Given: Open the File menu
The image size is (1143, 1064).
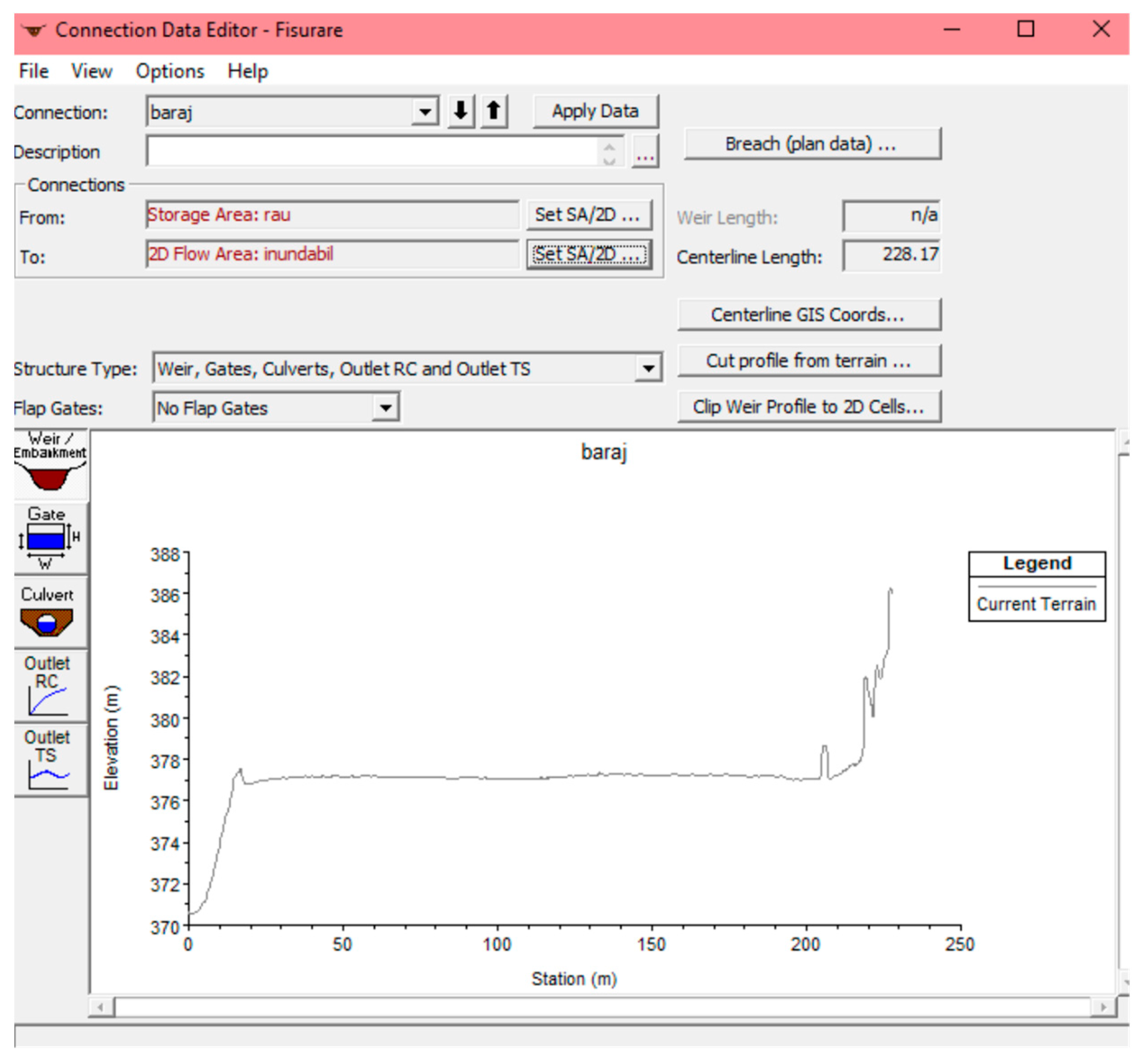Looking at the screenshot, I should pos(33,71).
